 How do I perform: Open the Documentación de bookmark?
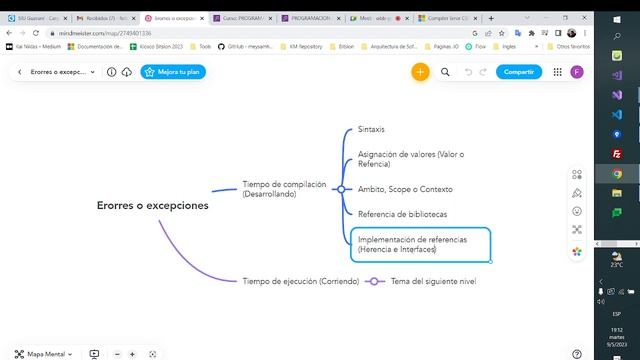95,47
